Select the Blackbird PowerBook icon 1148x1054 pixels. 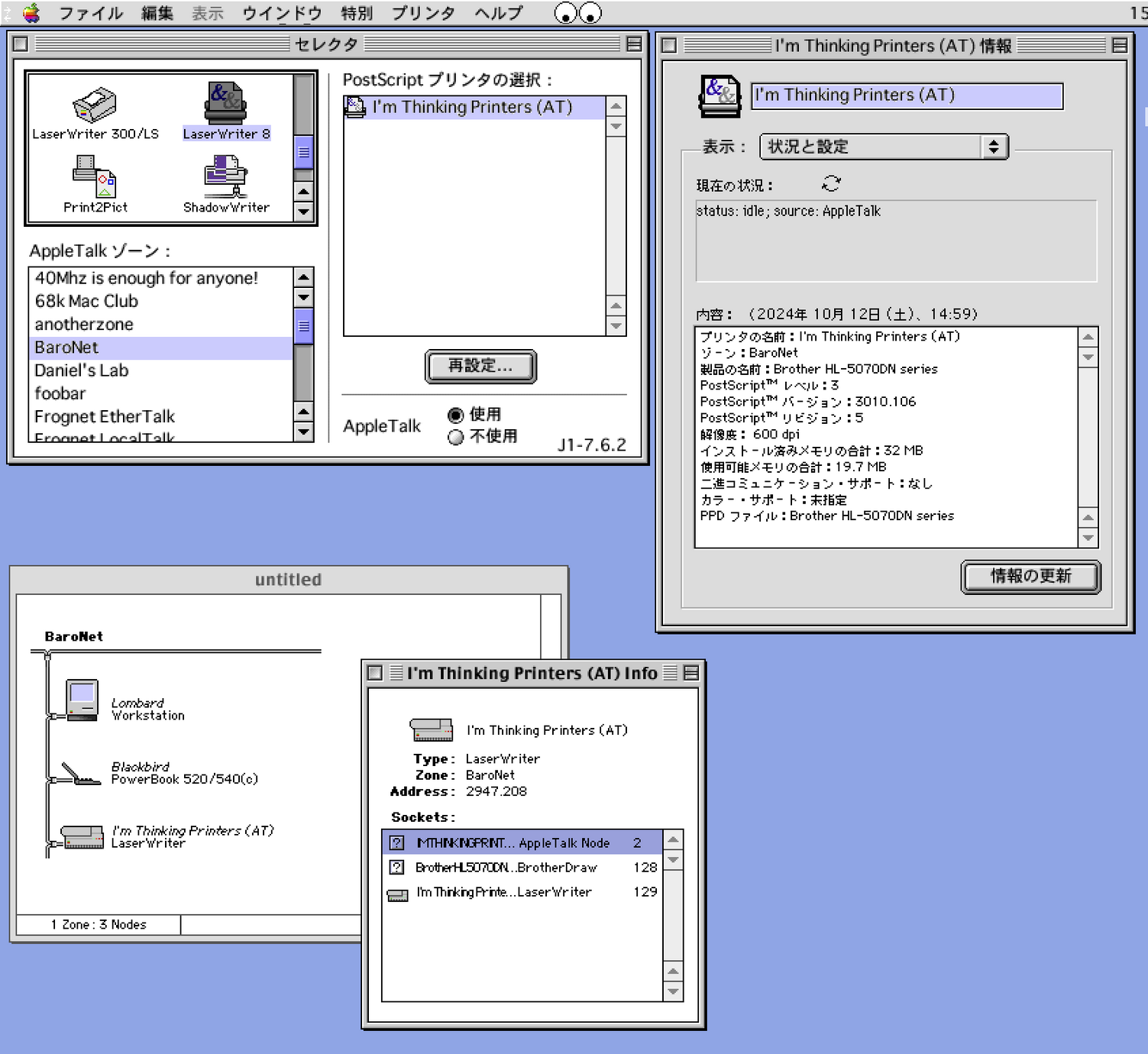(81, 774)
